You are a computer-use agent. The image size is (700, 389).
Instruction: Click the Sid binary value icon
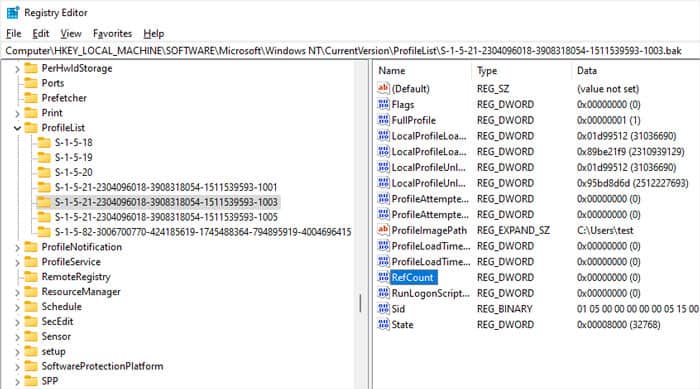click(383, 309)
